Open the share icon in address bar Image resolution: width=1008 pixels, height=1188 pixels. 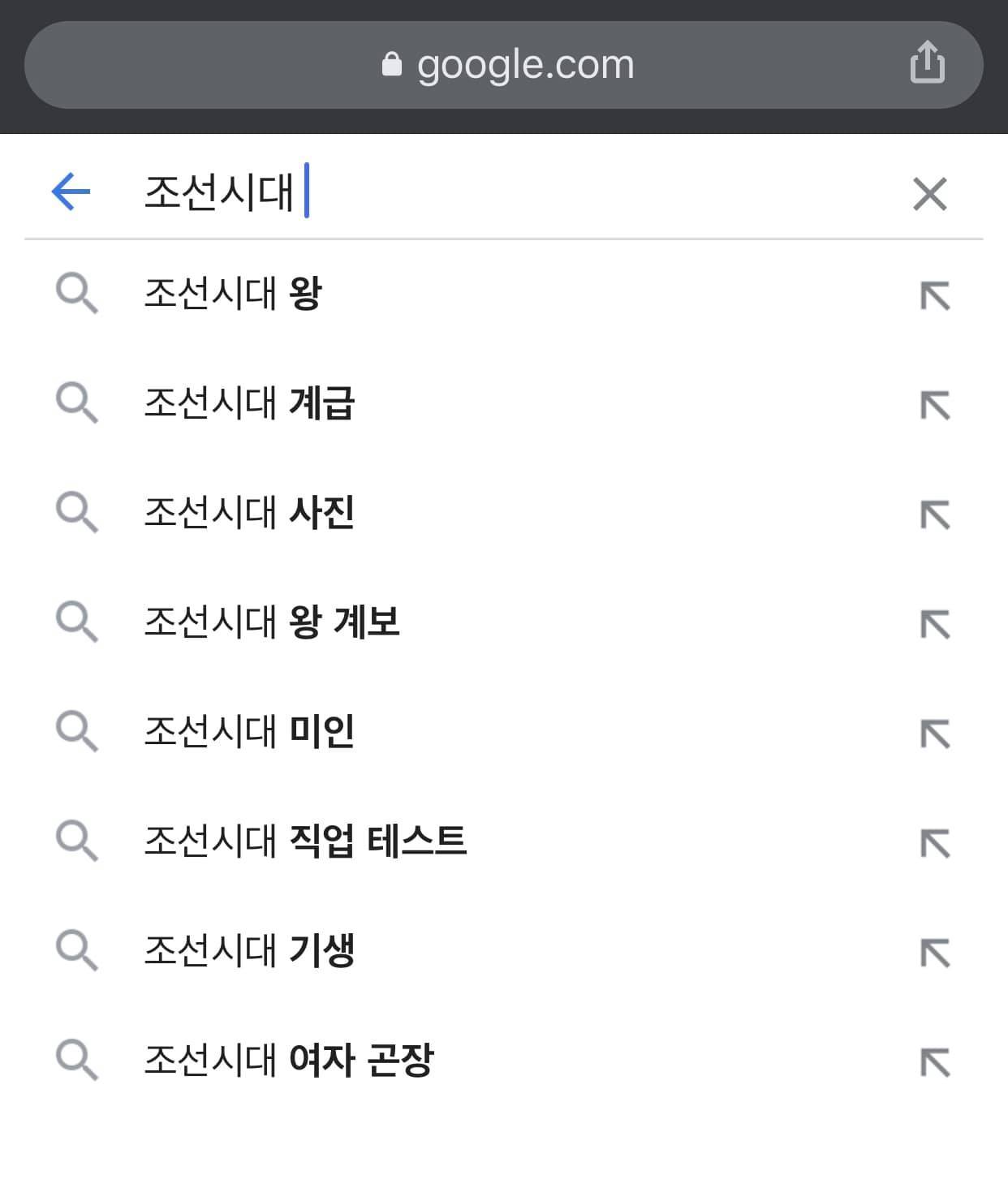point(927,62)
